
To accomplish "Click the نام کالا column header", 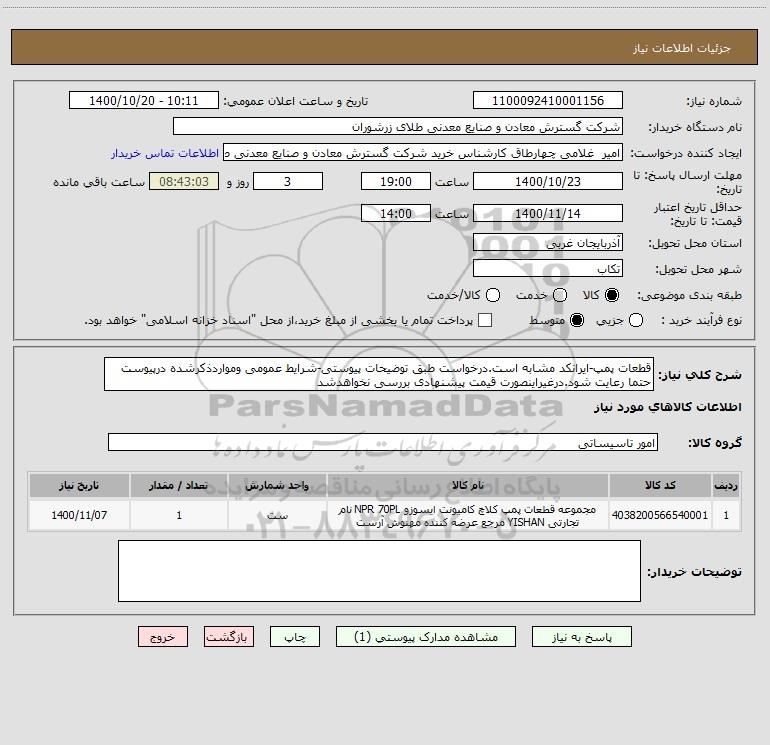I will pyautogui.click(x=468, y=485).
